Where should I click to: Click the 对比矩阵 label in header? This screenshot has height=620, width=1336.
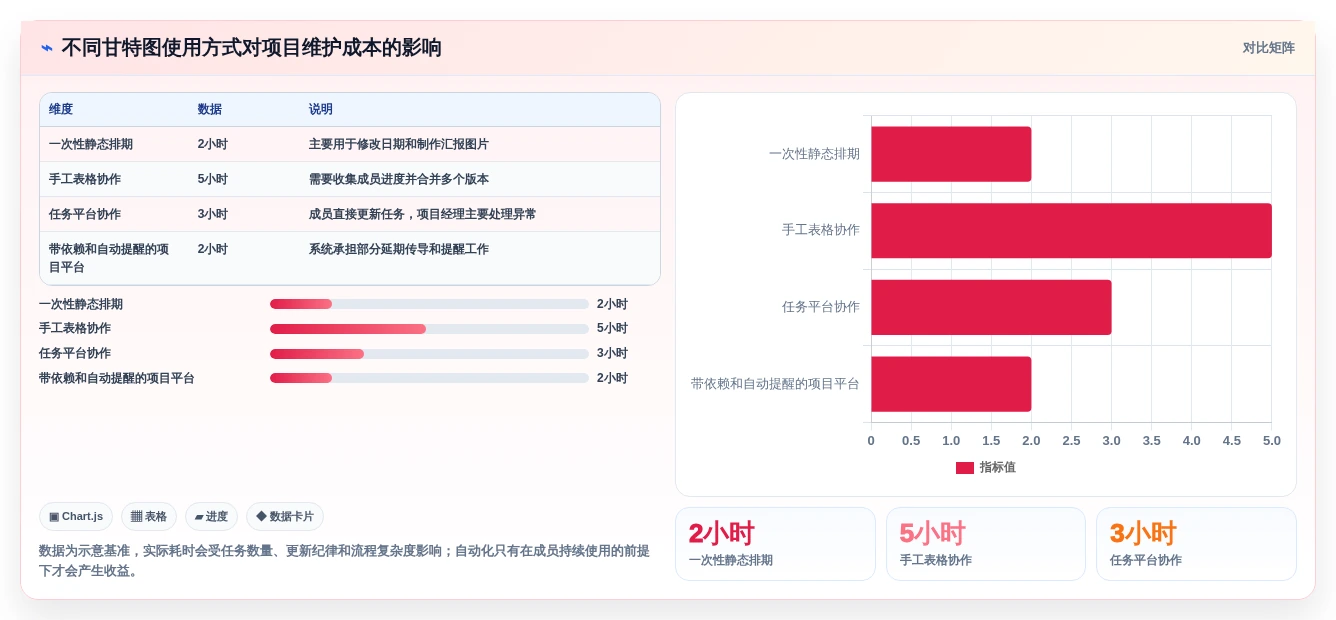[x=1268, y=48]
